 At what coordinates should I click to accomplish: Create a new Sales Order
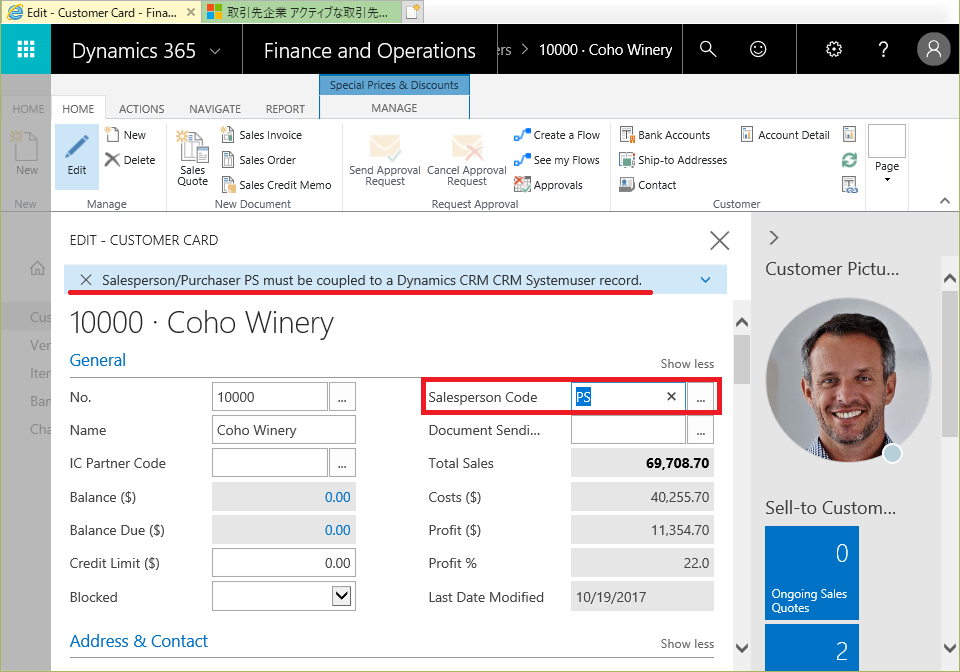(258, 160)
